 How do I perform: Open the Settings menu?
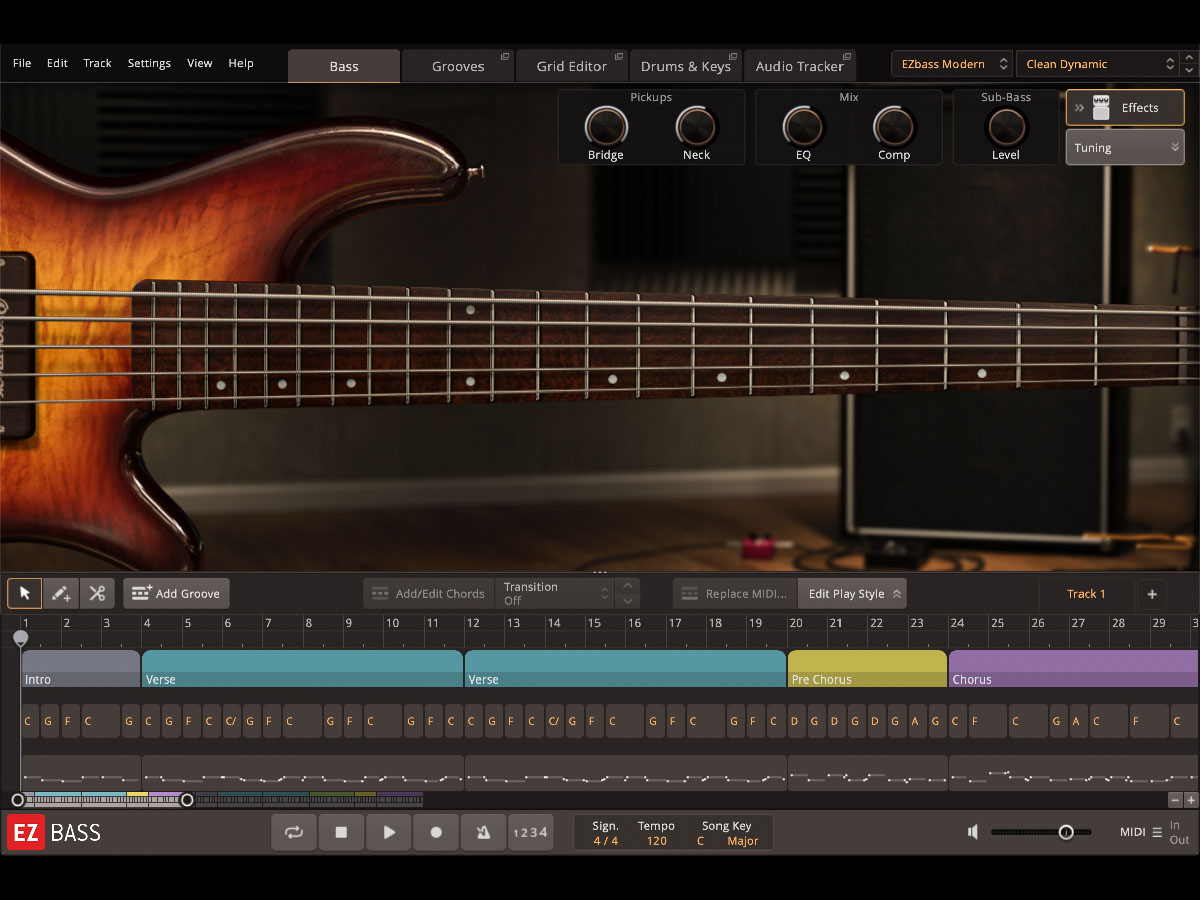point(149,63)
